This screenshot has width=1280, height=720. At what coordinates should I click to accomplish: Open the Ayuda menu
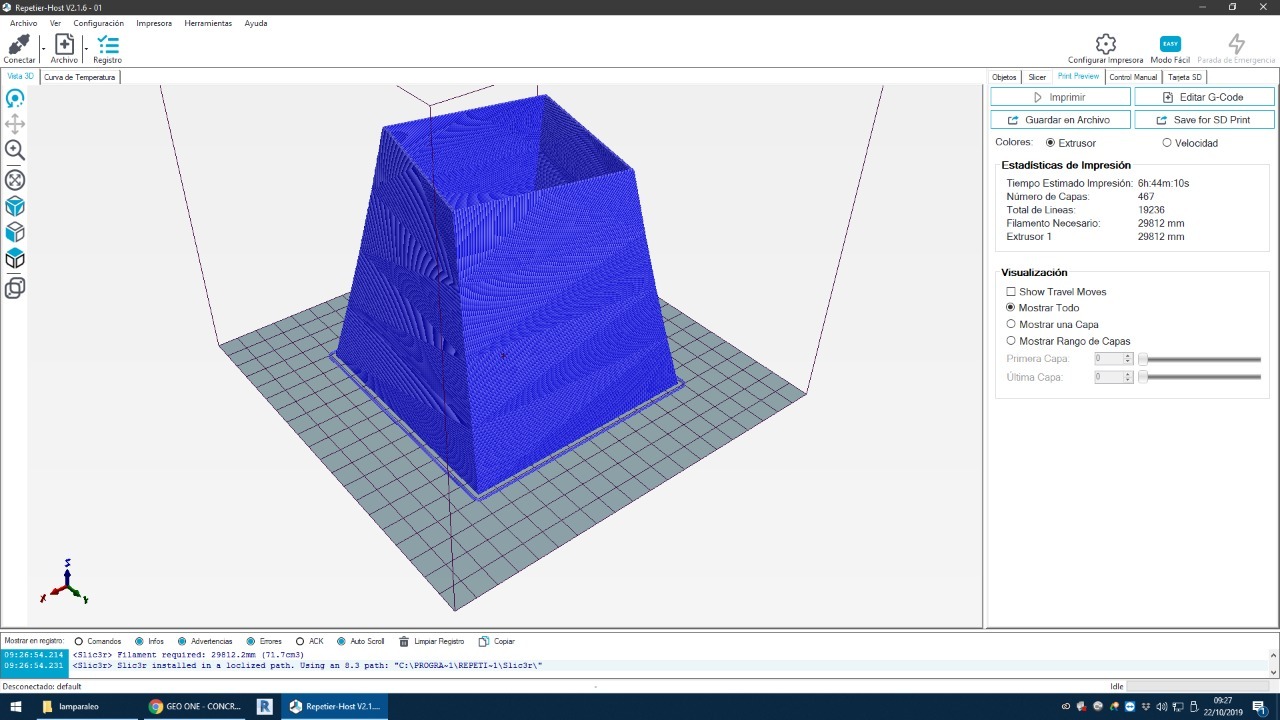coord(256,23)
